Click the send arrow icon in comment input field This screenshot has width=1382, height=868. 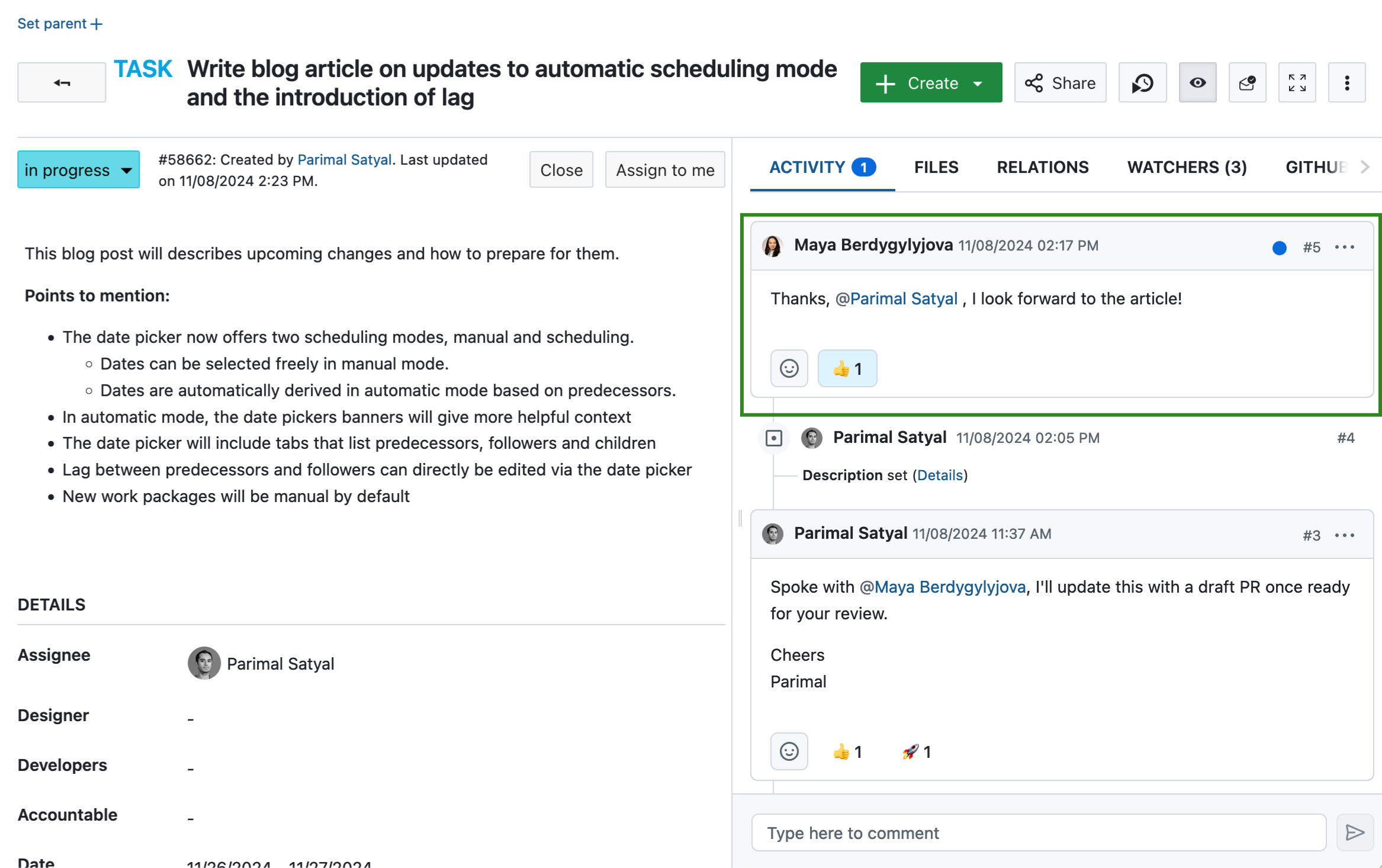click(x=1353, y=832)
